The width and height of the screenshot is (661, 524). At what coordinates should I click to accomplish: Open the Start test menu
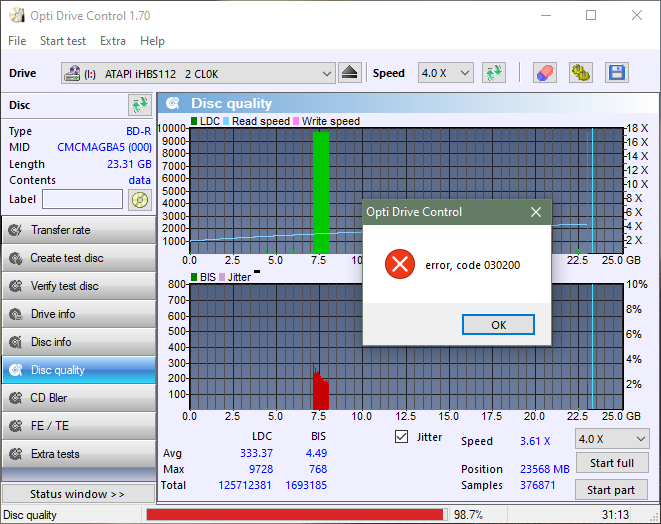tap(63, 41)
